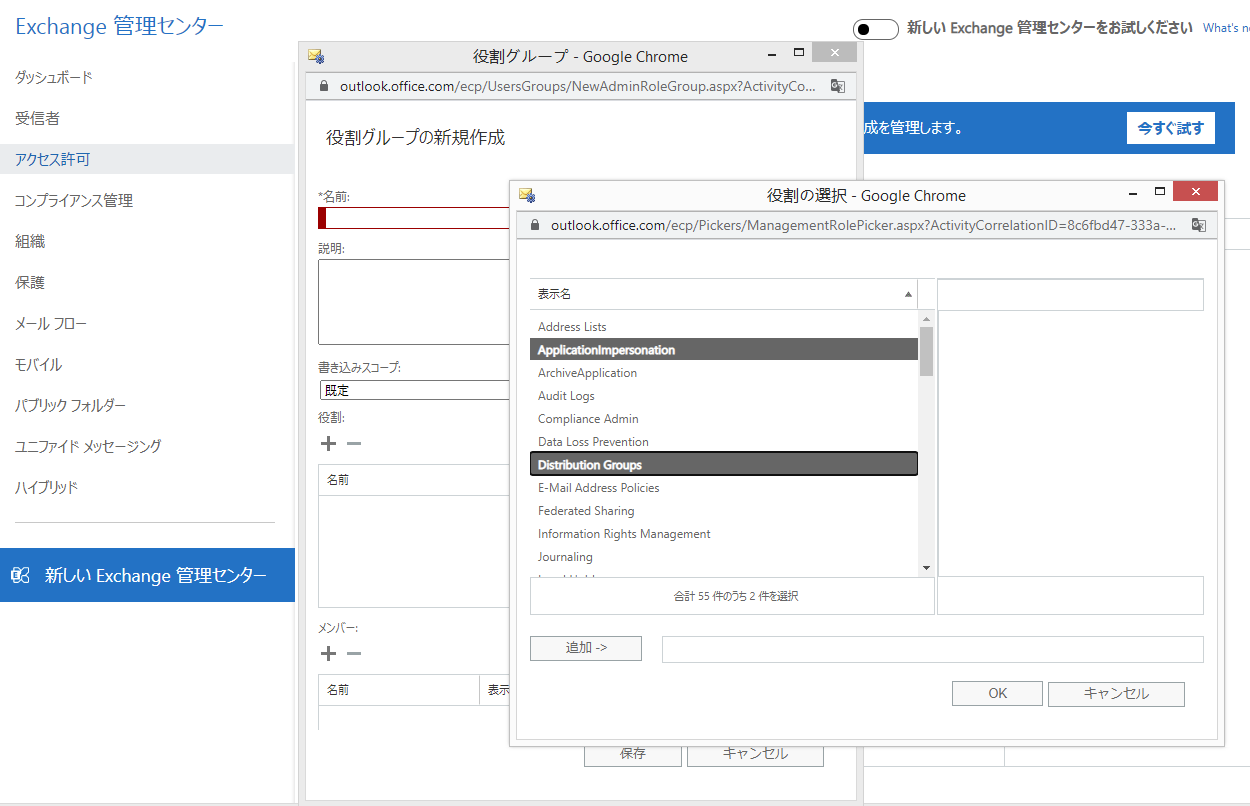Open the 書き込みスコープ dropdown showing 既定
1250x806 pixels.
pyautogui.click(x=414, y=390)
